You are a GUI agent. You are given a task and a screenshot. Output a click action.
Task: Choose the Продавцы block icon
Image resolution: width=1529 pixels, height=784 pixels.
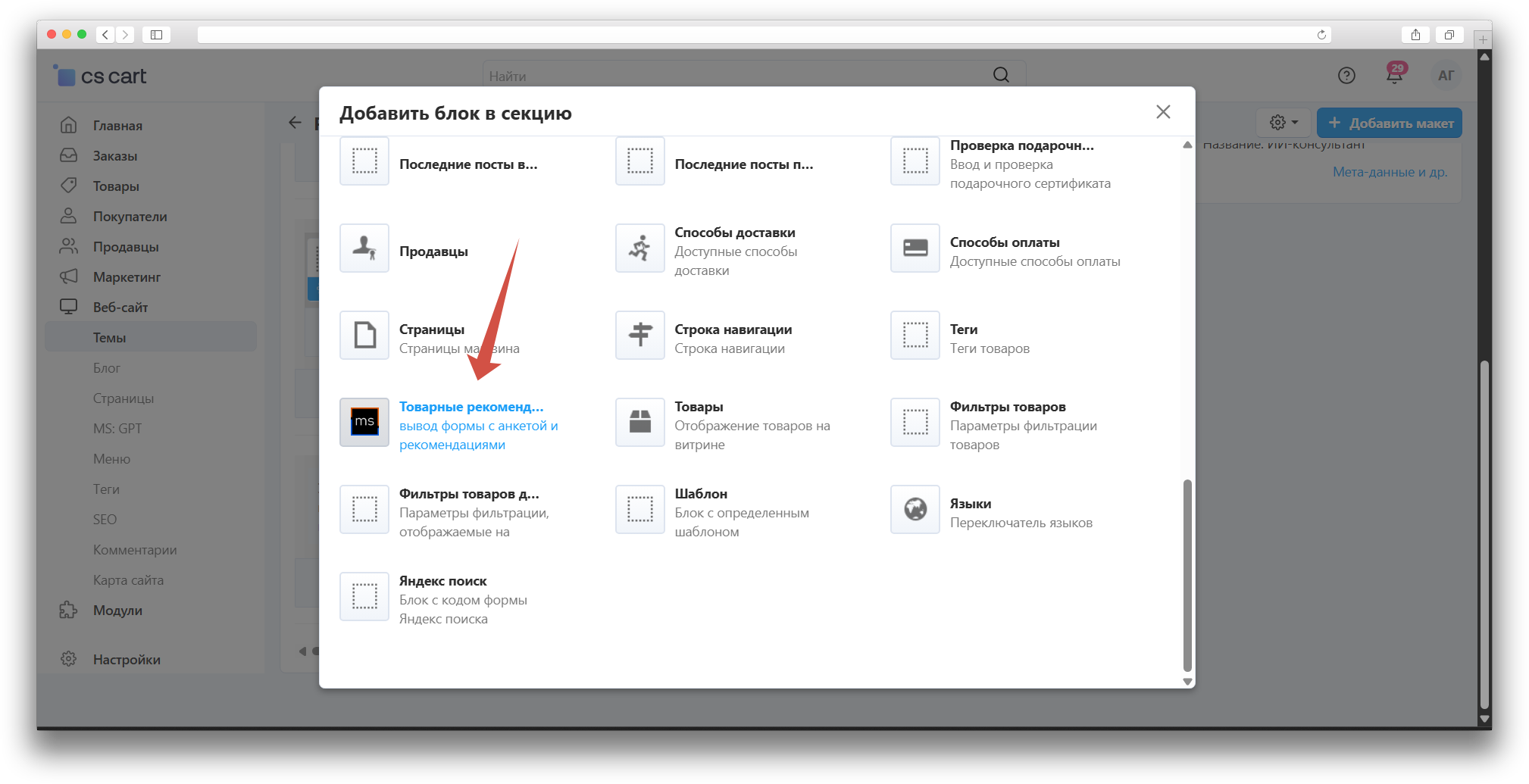click(364, 248)
